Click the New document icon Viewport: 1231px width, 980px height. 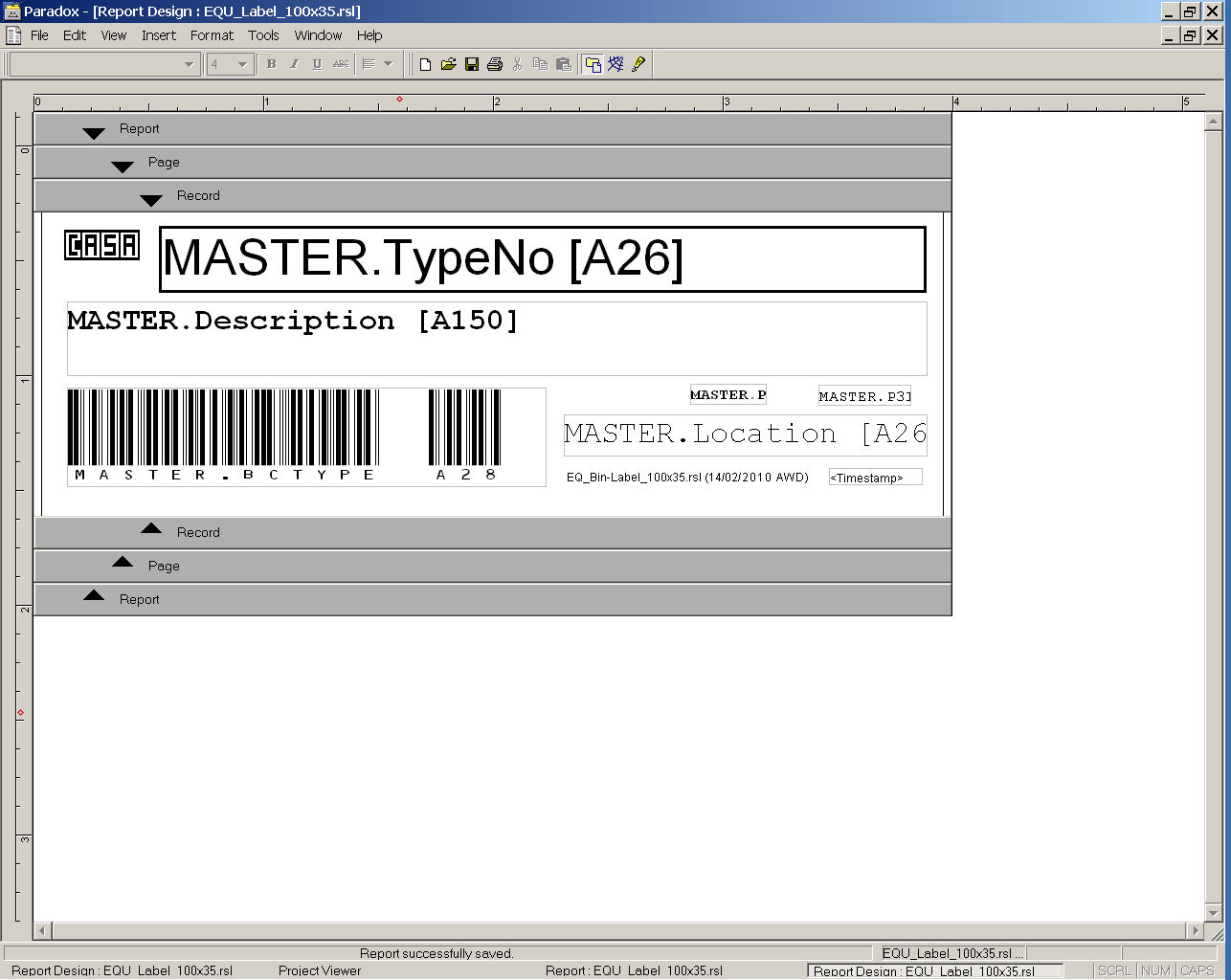tap(426, 64)
